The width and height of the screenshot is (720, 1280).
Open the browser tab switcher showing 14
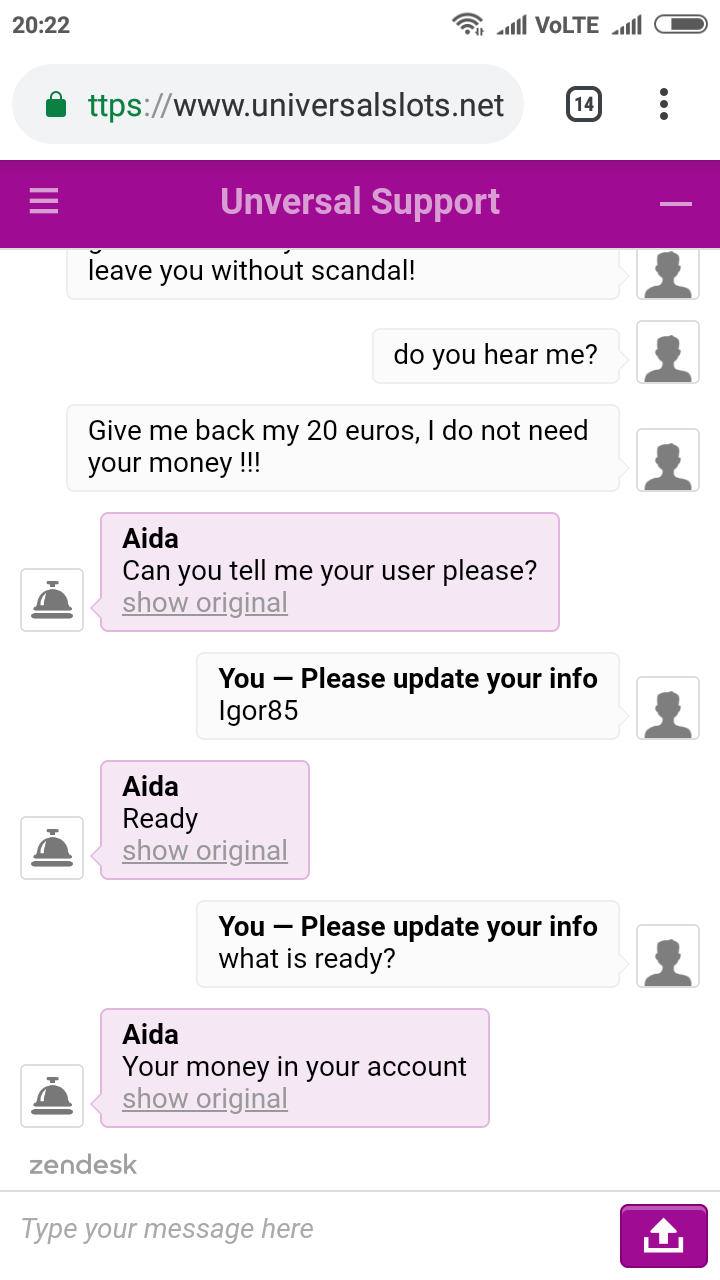[584, 104]
